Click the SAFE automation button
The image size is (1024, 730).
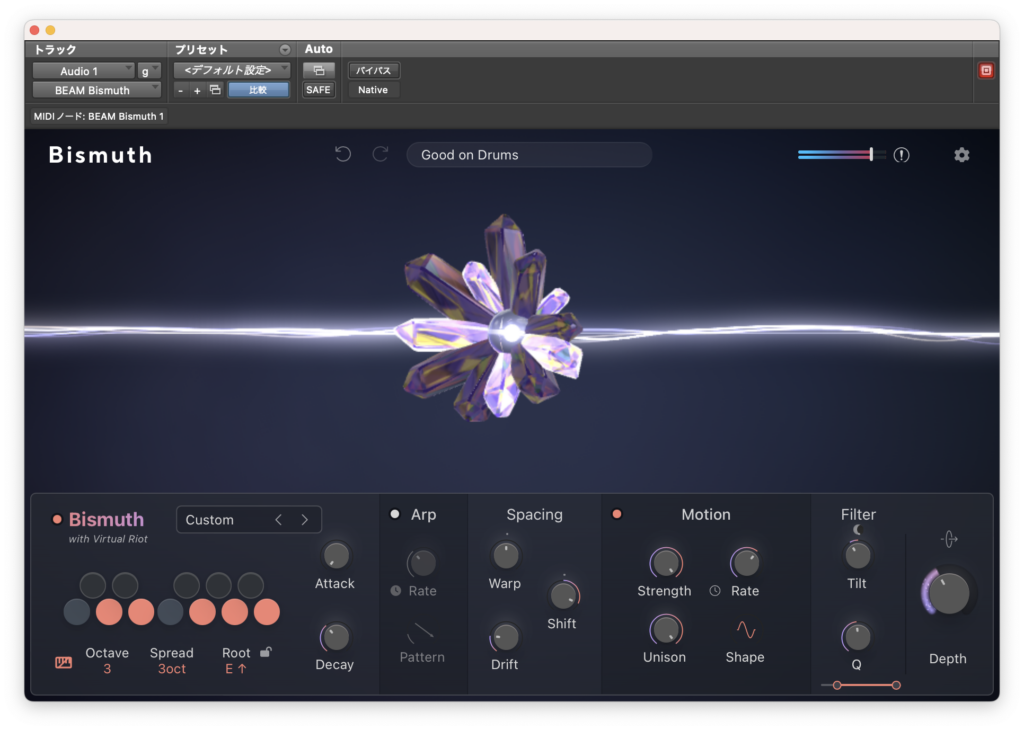pyautogui.click(x=319, y=90)
